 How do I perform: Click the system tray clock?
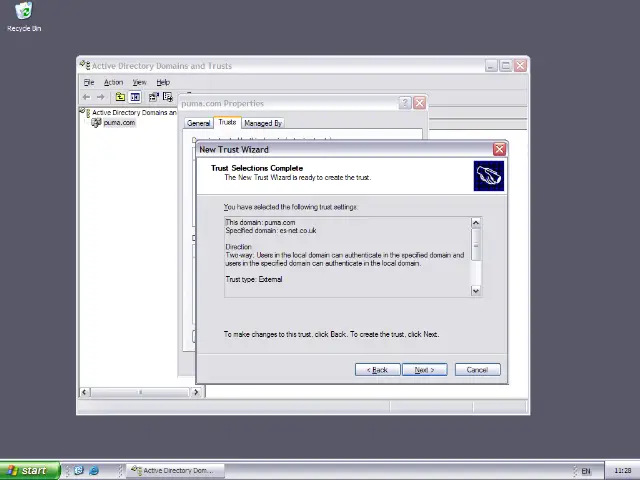[622, 471]
